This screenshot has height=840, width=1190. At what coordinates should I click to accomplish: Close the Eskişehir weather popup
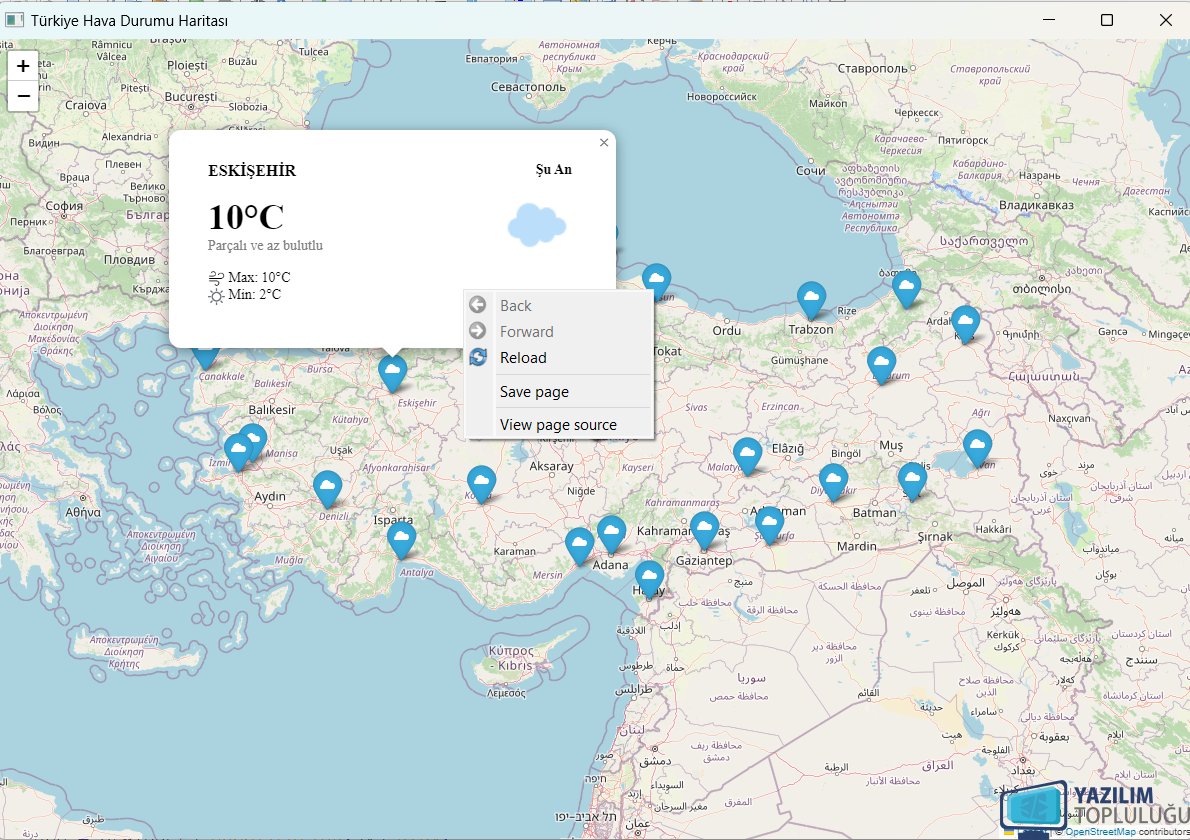click(x=604, y=143)
